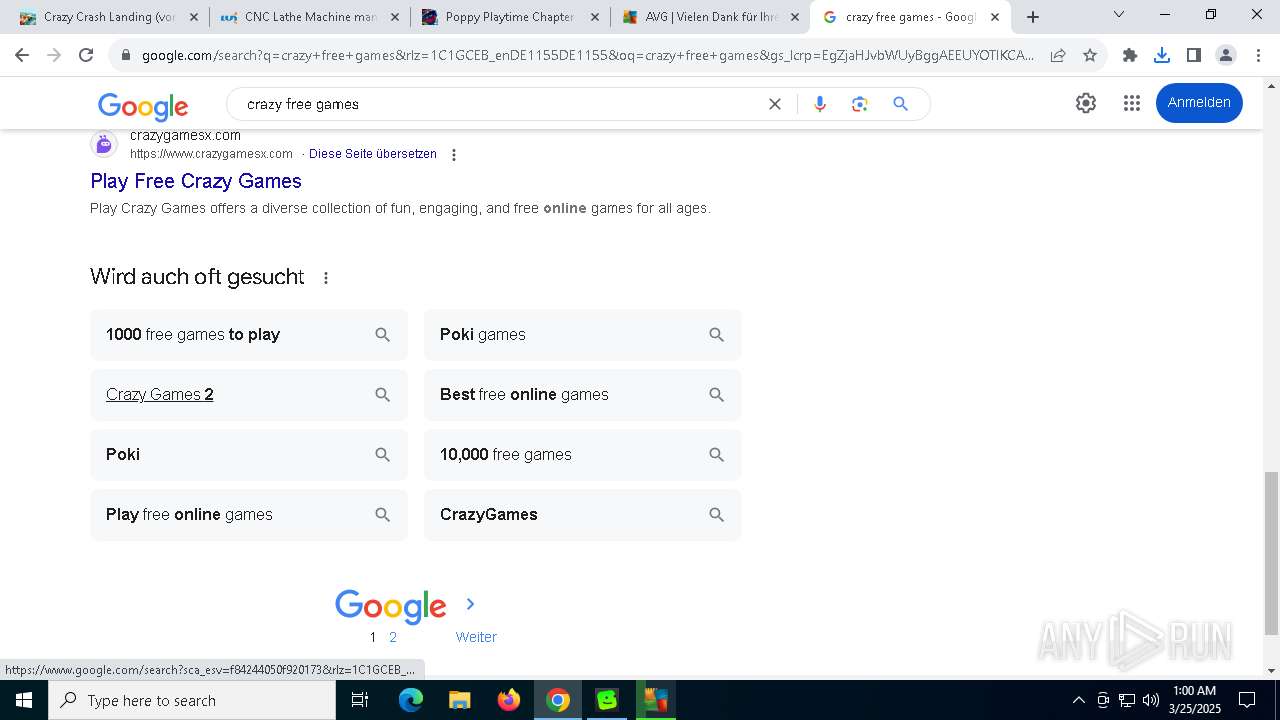This screenshot has width=1280, height=720.
Task: Search 'CrazyGames' suggestion
Action: (583, 515)
